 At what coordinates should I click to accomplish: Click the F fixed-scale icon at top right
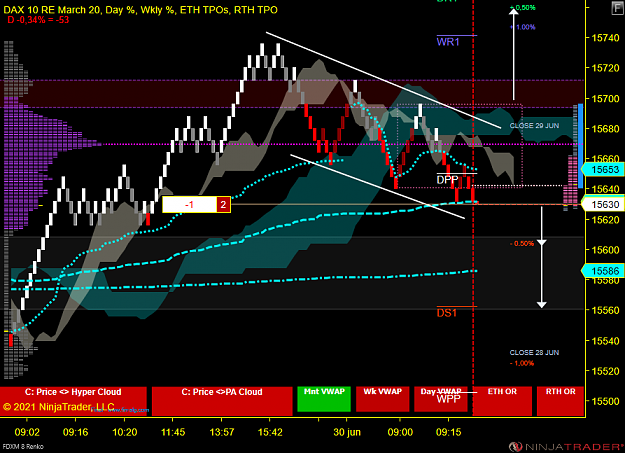pos(617,8)
